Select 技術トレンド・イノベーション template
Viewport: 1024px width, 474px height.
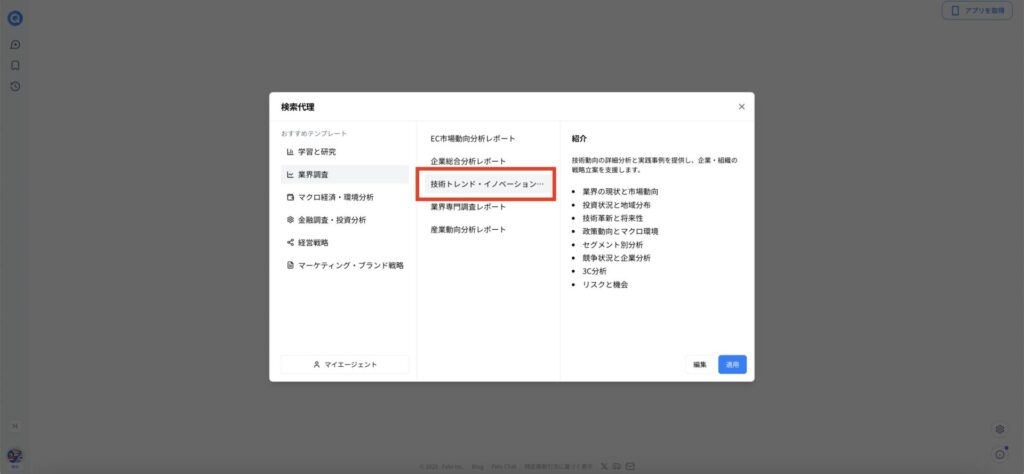click(487, 184)
